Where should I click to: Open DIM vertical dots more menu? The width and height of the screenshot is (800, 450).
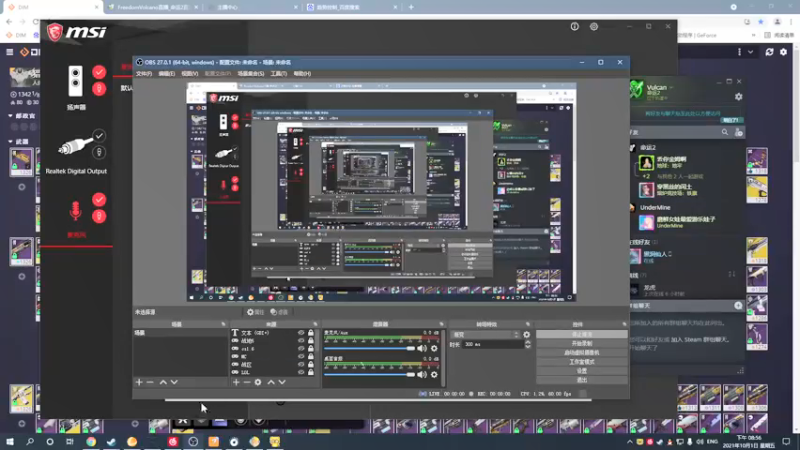[x=739, y=52]
